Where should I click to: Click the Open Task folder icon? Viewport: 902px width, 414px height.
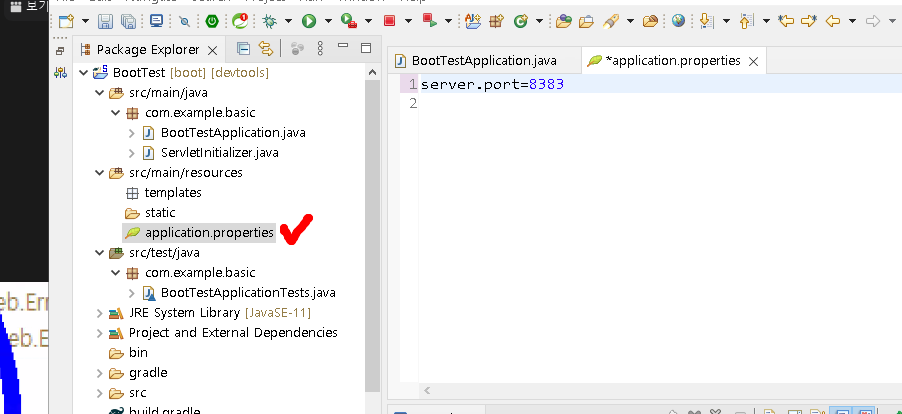(x=586, y=21)
